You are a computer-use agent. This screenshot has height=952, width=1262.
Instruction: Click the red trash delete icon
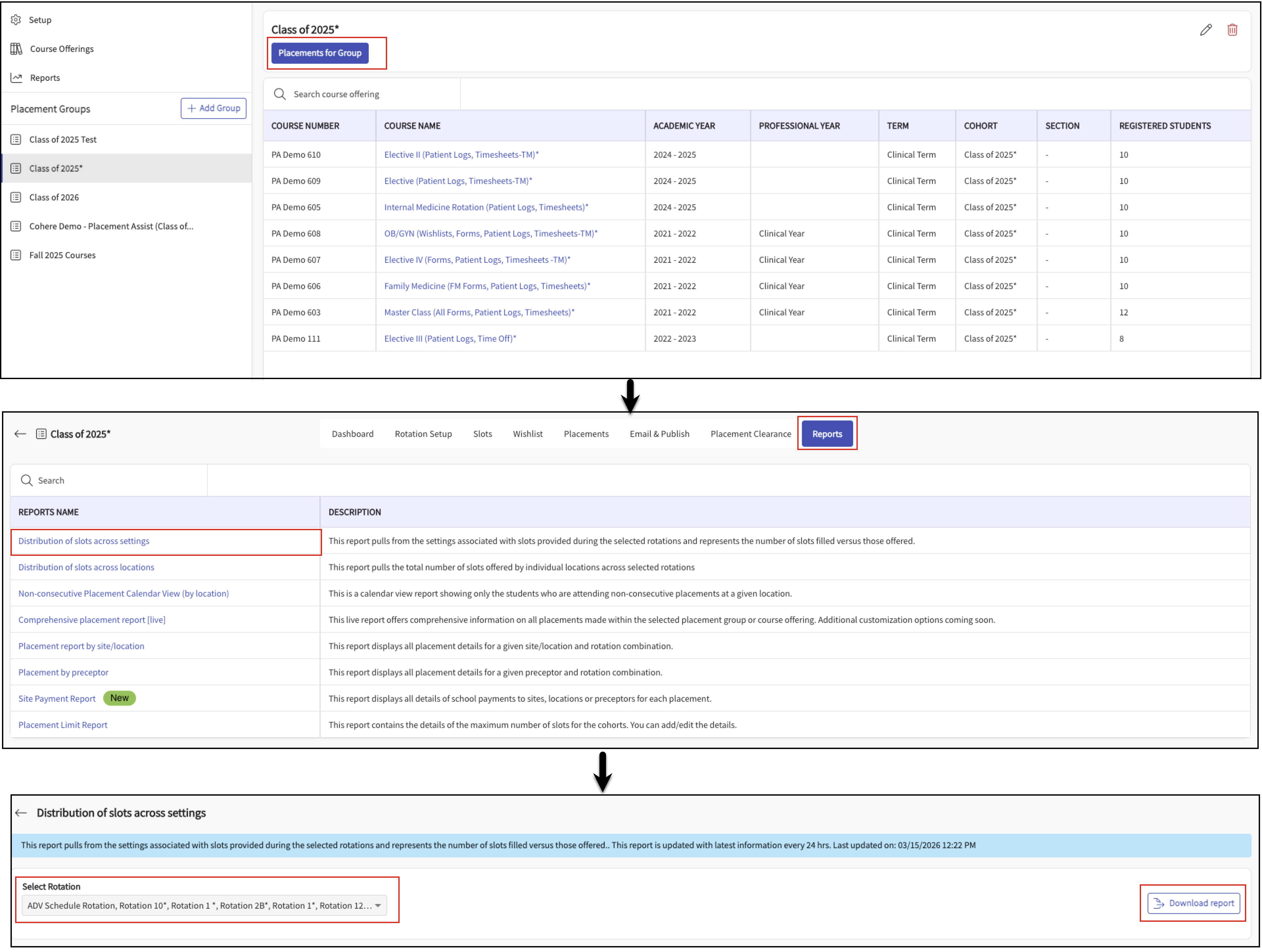click(1232, 30)
